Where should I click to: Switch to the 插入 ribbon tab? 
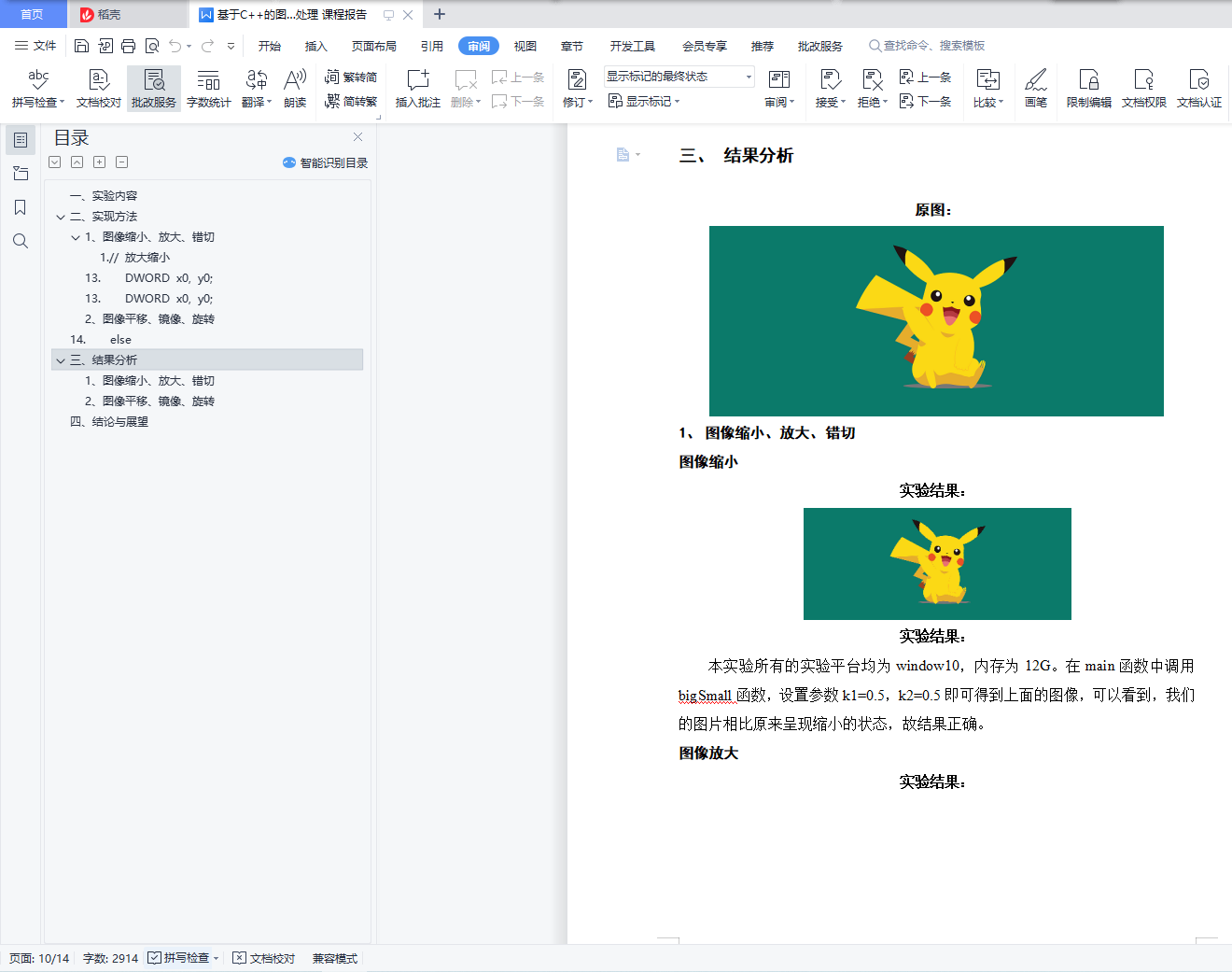click(x=316, y=46)
